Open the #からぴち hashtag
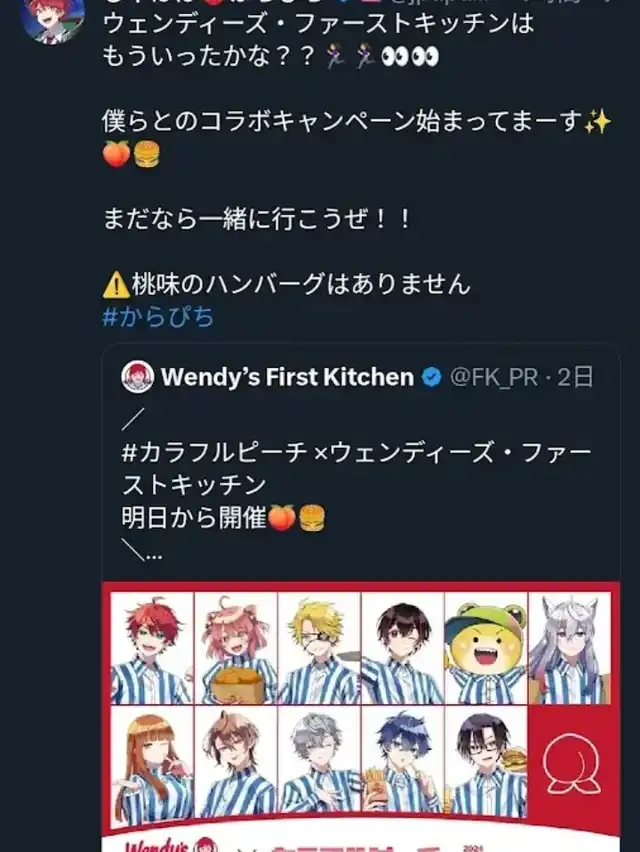Screen dimensions: 640x852 pos(158,317)
